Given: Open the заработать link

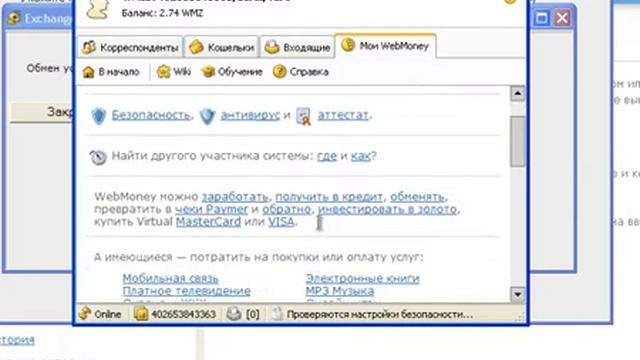Looking at the screenshot, I should (235, 197).
